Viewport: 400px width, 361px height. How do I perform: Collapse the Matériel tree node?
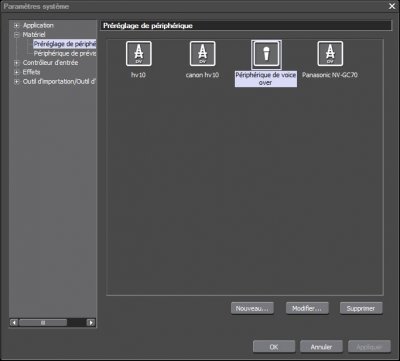[16, 35]
